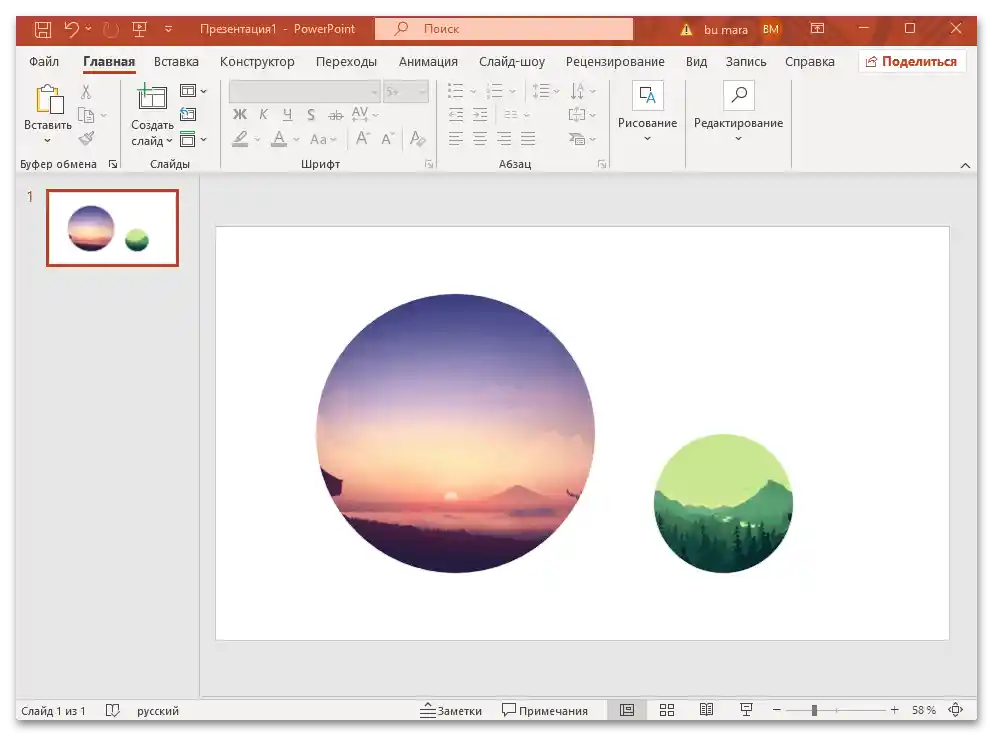This screenshot has height=736, width=993.
Task: Open the Вставка tab
Action: pos(176,61)
